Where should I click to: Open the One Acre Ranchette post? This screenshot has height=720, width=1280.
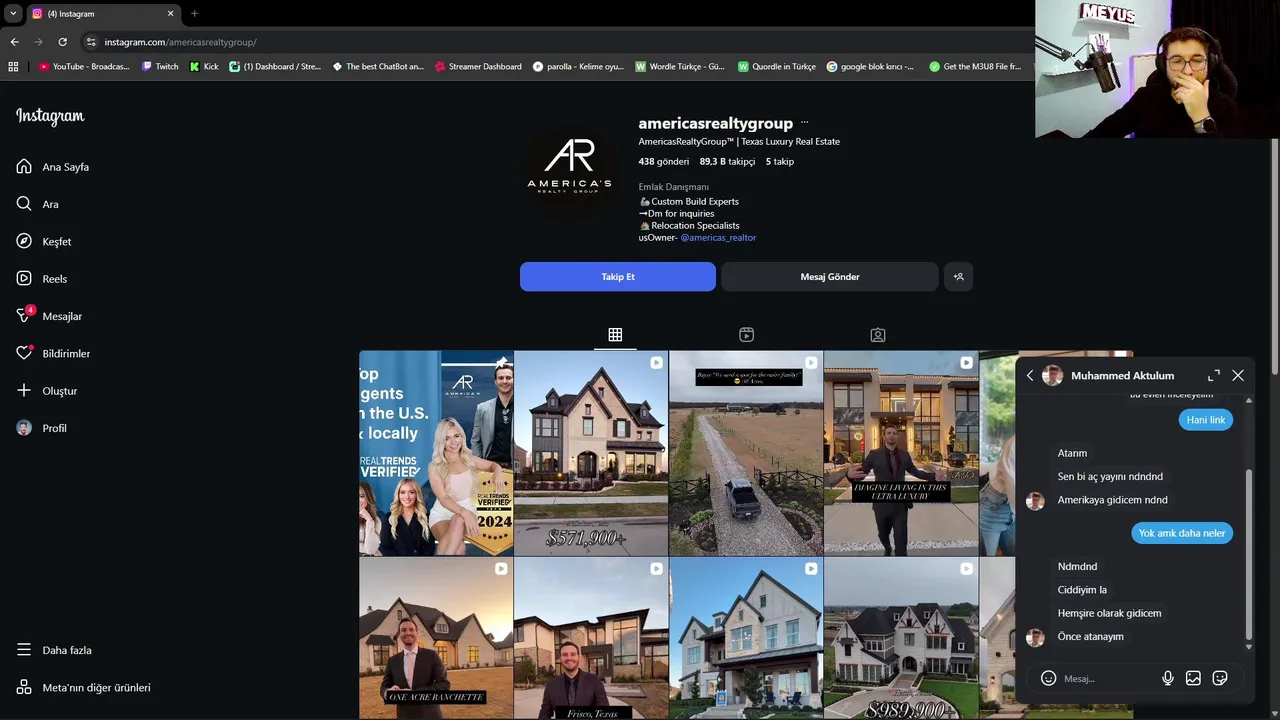pos(436,638)
